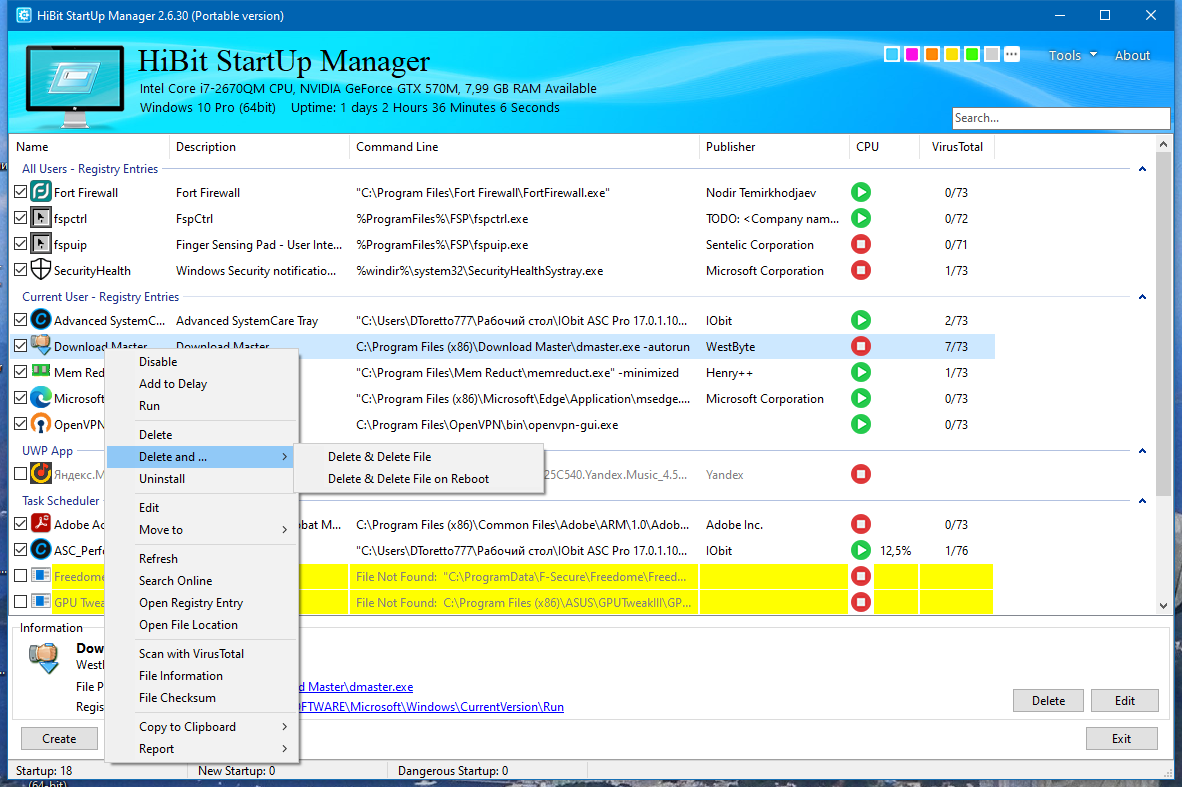Choose Add to Delay in context menu
The width and height of the screenshot is (1182, 787).
[x=202, y=384]
